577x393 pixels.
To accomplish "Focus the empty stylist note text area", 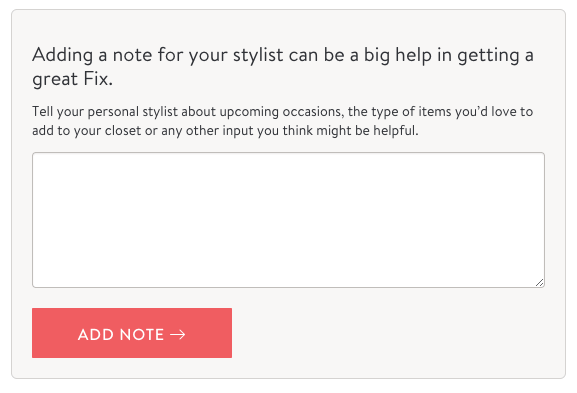I will (288, 220).
